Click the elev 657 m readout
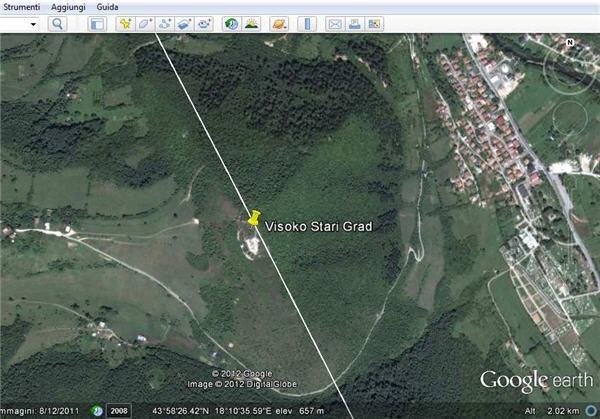The width and height of the screenshot is (600, 419). [300, 411]
